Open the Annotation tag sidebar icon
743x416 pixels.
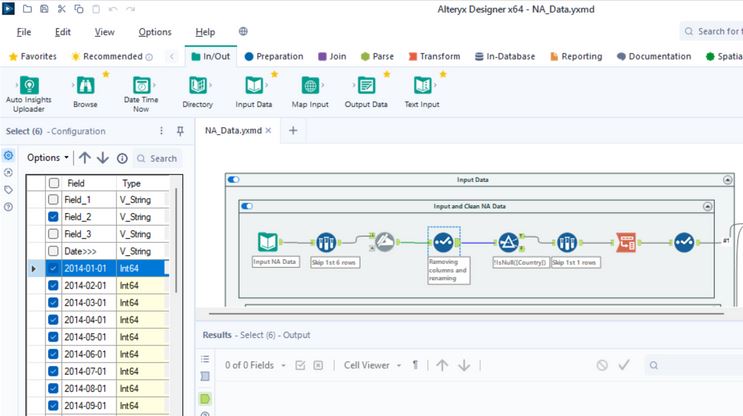click(9, 190)
